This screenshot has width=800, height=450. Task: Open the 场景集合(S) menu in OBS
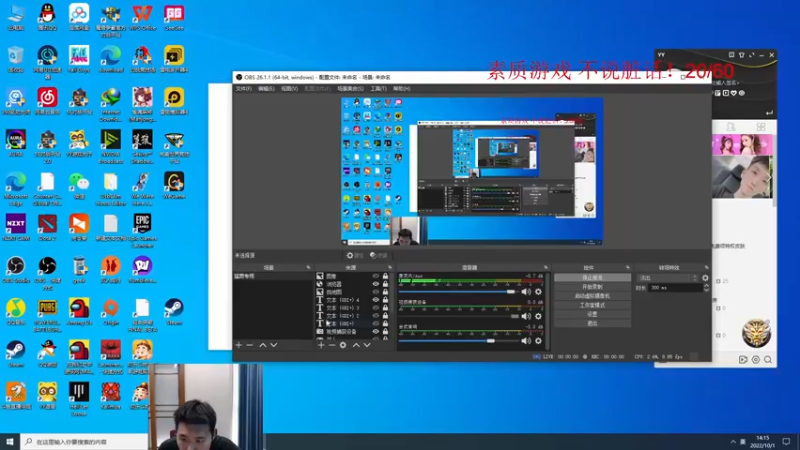coord(351,89)
